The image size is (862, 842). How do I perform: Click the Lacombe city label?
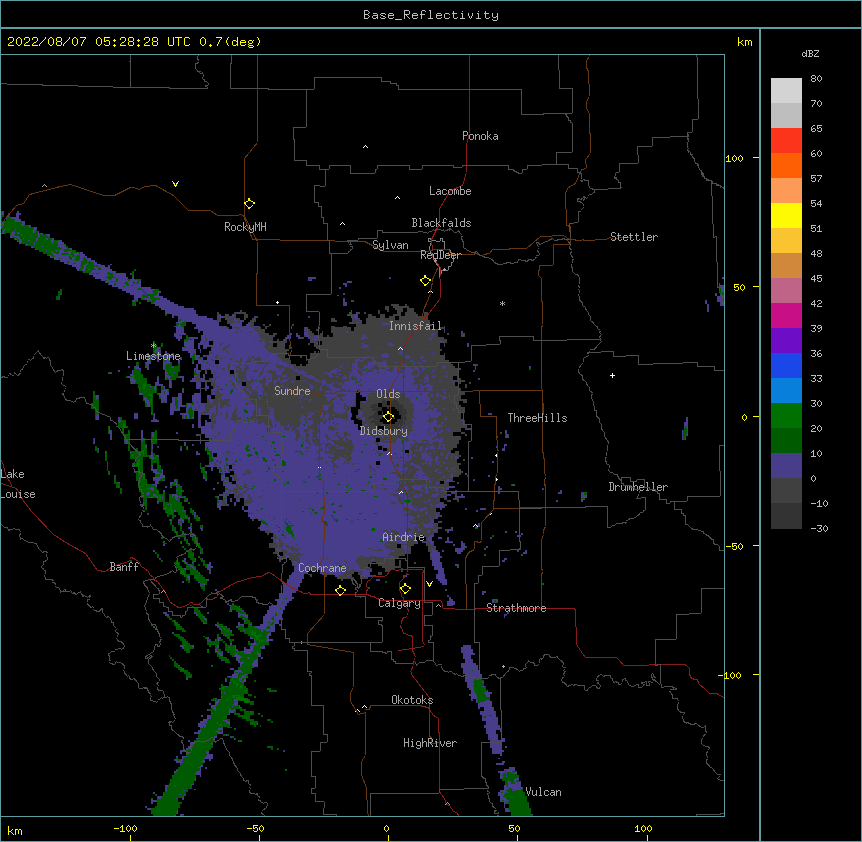point(450,191)
